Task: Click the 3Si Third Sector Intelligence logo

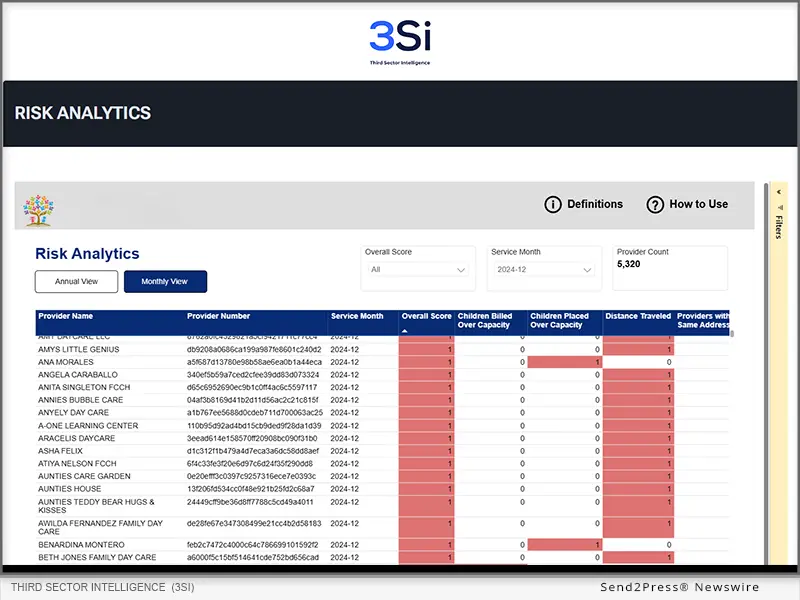Action: tap(399, 37)
